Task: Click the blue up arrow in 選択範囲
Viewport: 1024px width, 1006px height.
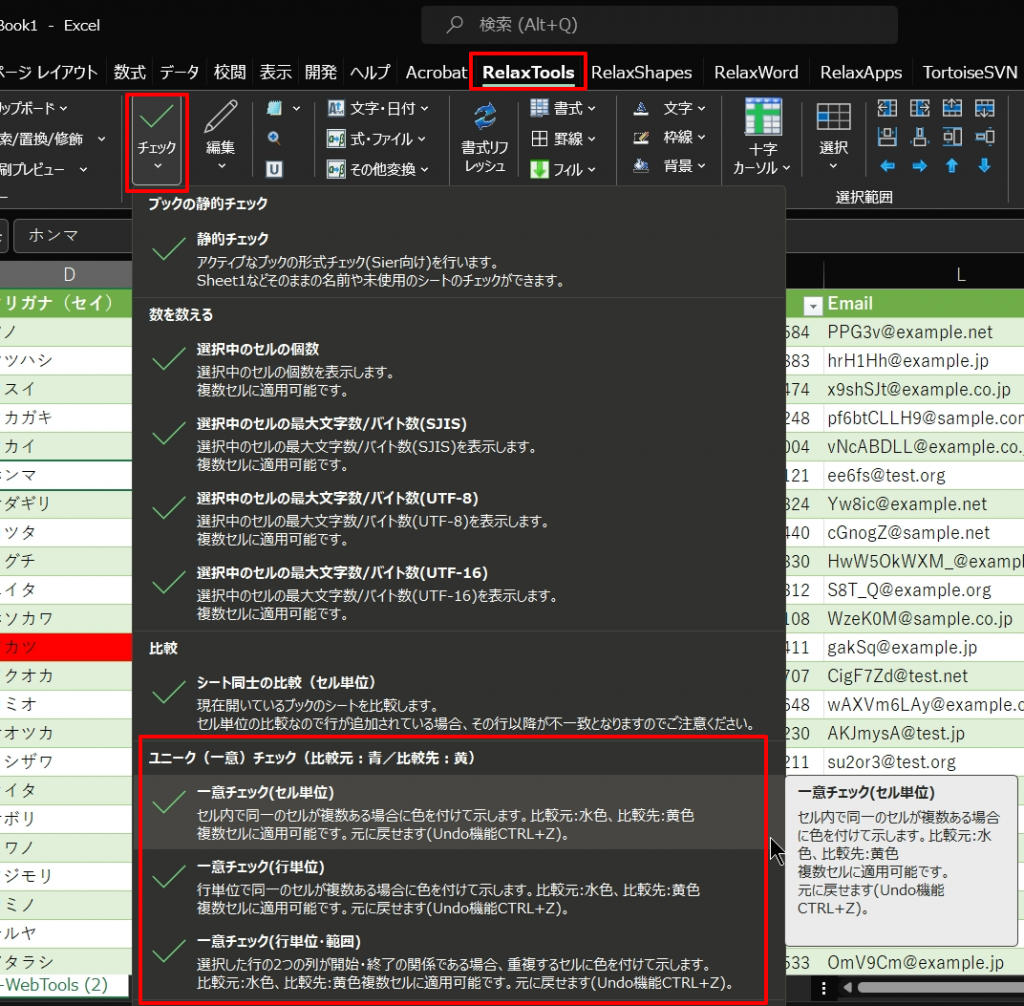Action: pos(952,166)
